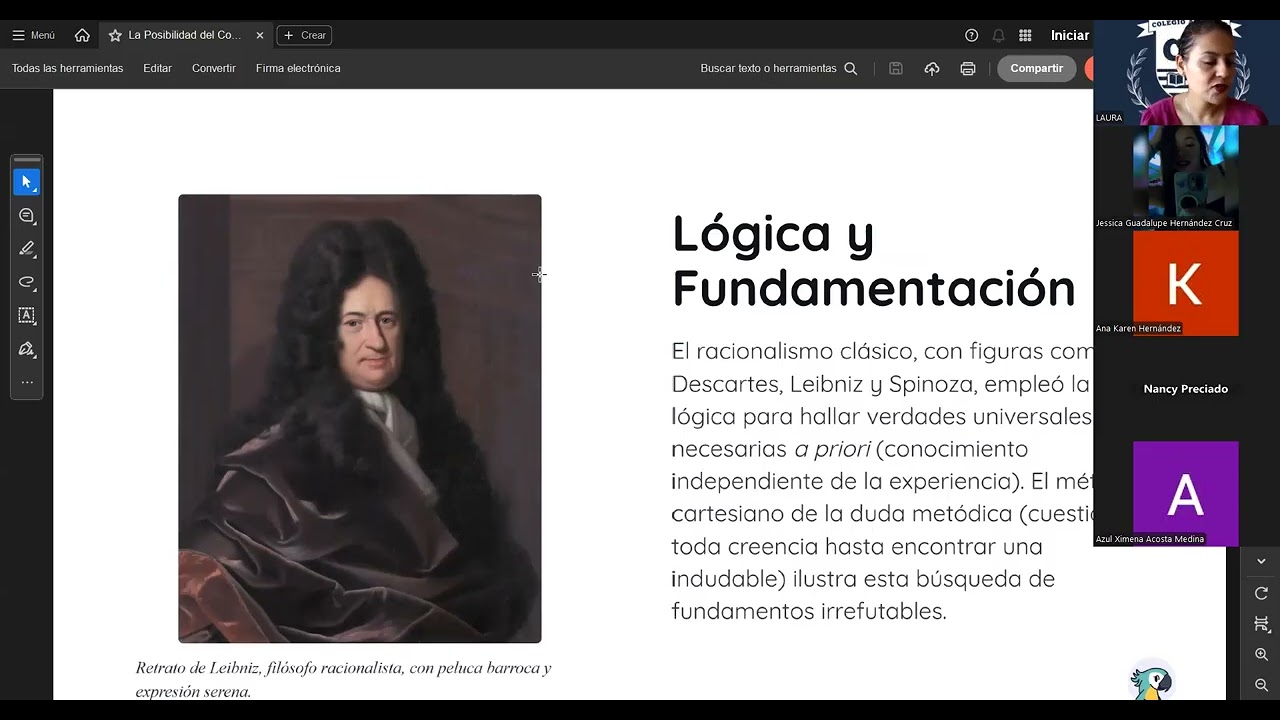
Task: Click the Lógica y Fundamentación heading
Action: 873,260
